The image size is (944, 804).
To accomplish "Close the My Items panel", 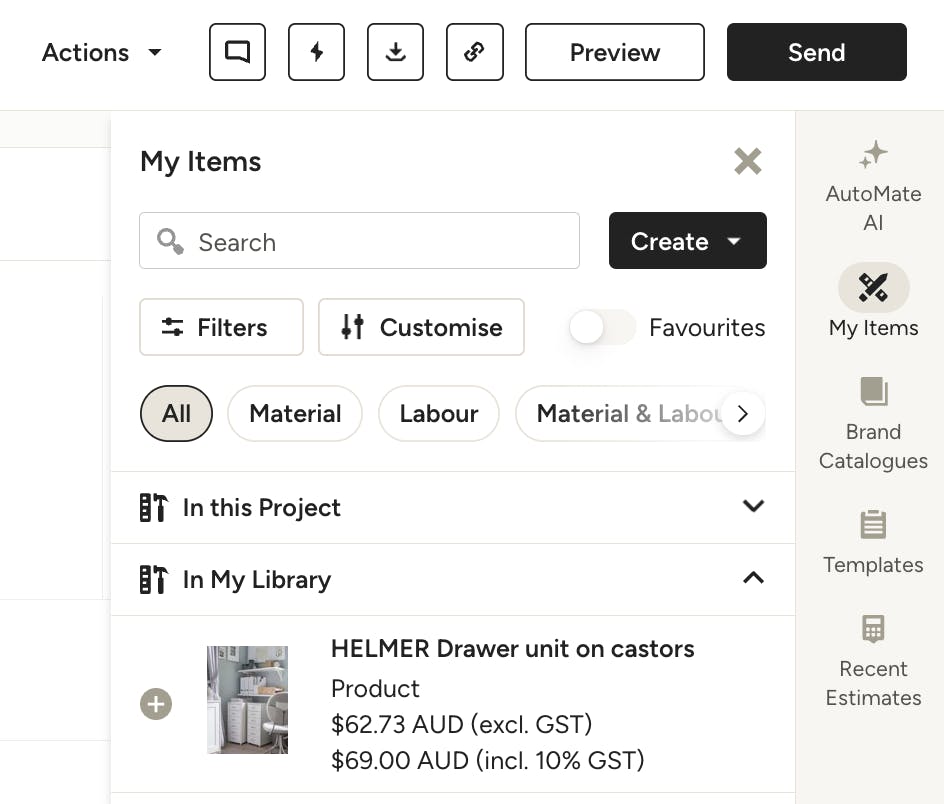I will (x=747, y=161).
